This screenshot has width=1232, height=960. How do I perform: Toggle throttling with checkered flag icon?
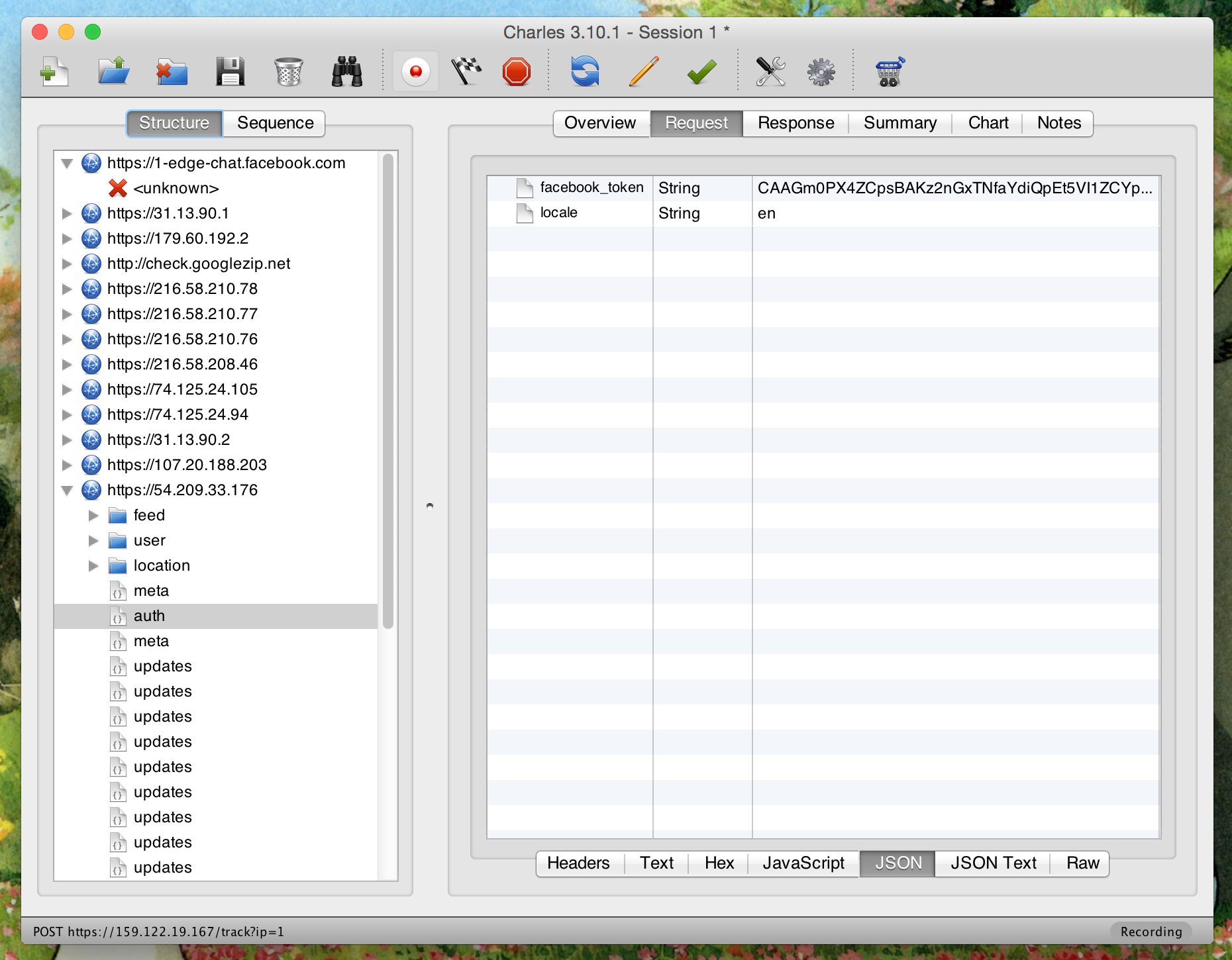(x=467, y=72)
